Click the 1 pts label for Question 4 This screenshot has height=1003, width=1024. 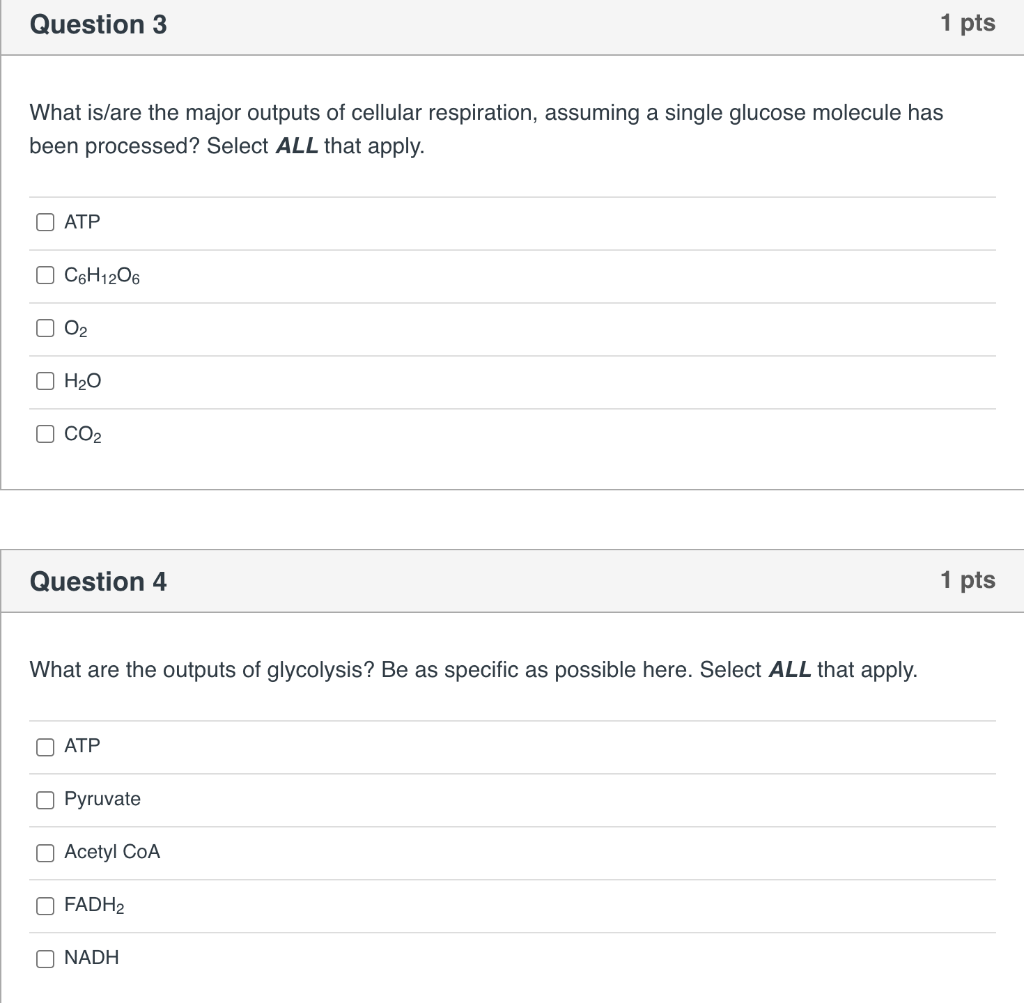click(x=967, y=580)
